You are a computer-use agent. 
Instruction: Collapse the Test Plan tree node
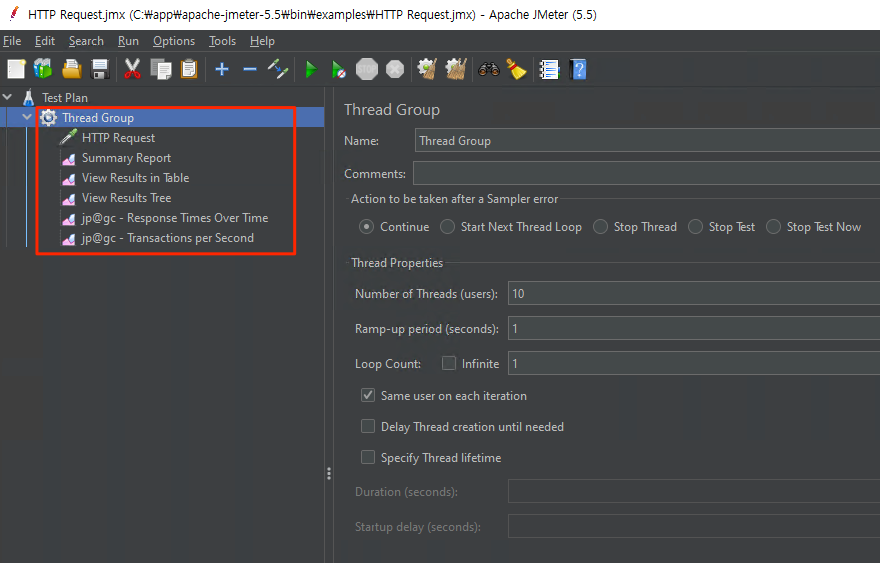(7, 97)
